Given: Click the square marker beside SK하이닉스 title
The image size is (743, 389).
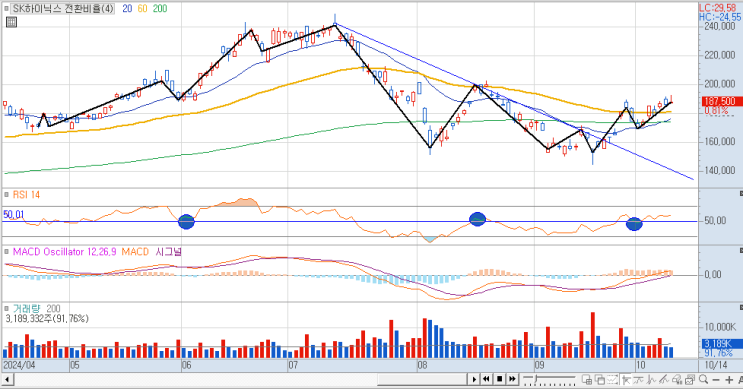Looking at the screenshot, I should 6,8.
